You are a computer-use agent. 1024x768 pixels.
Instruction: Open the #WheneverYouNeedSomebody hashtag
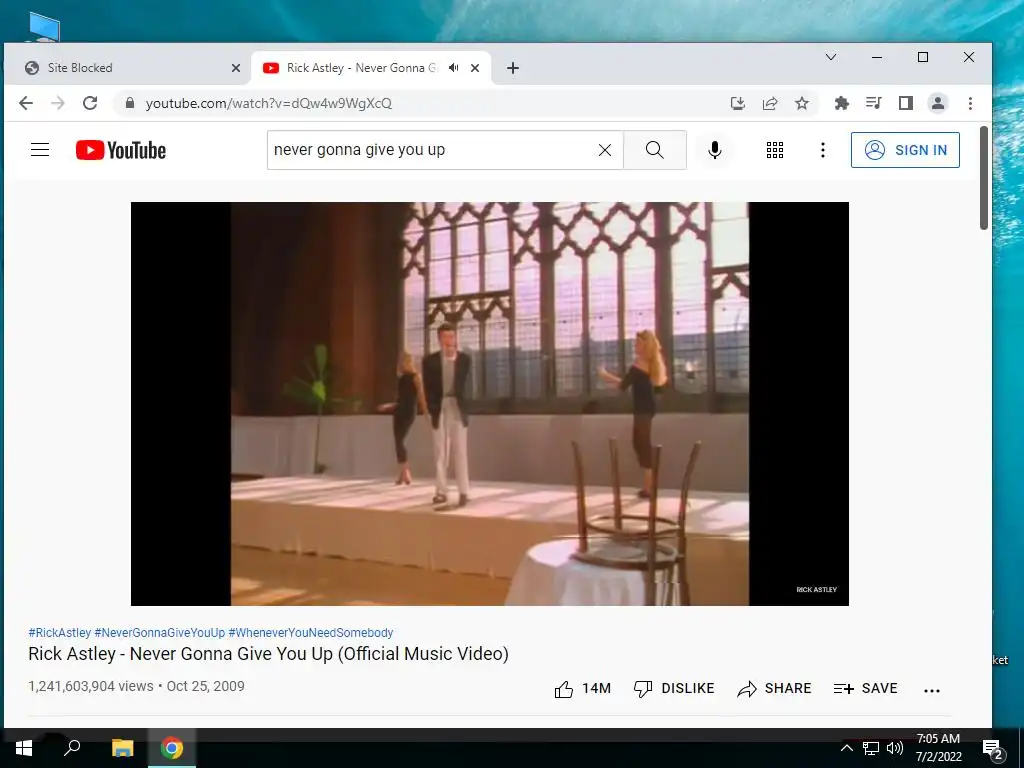click(311, 632)
